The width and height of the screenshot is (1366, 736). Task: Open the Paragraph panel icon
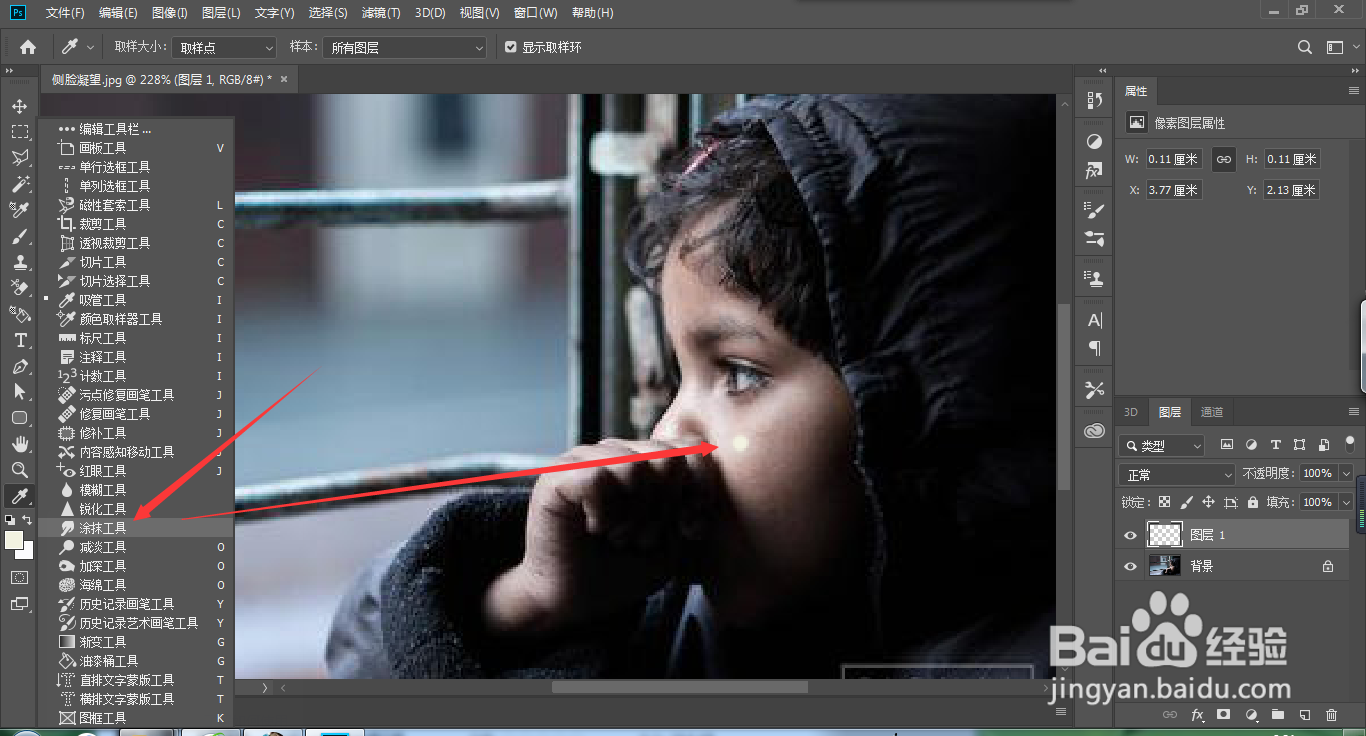(x=1094, y=349)
